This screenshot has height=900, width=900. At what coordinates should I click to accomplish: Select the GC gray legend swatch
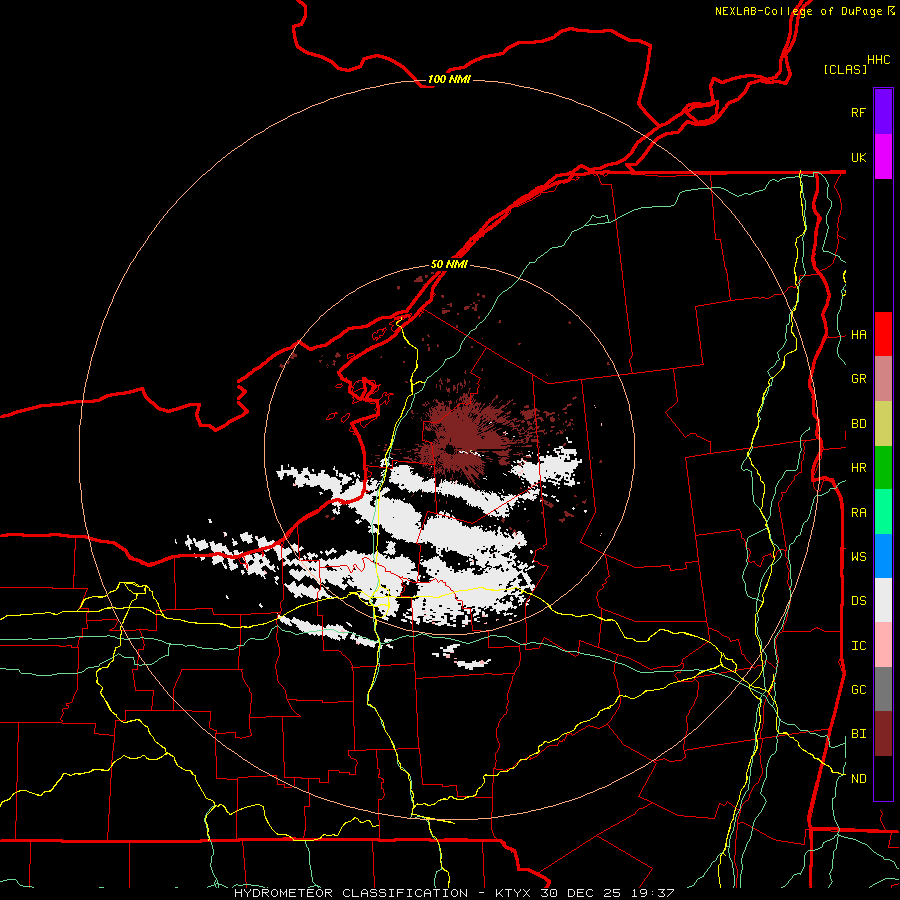(x=883, y=689)
